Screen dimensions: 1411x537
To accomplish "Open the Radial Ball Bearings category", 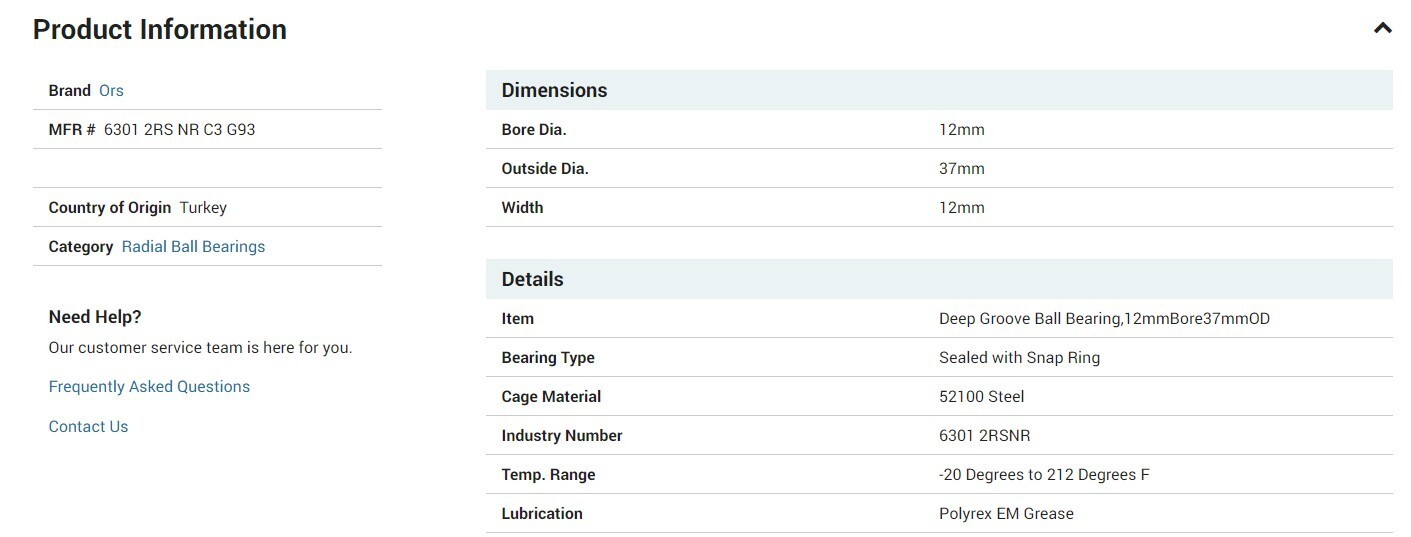I will coord(193,246).
